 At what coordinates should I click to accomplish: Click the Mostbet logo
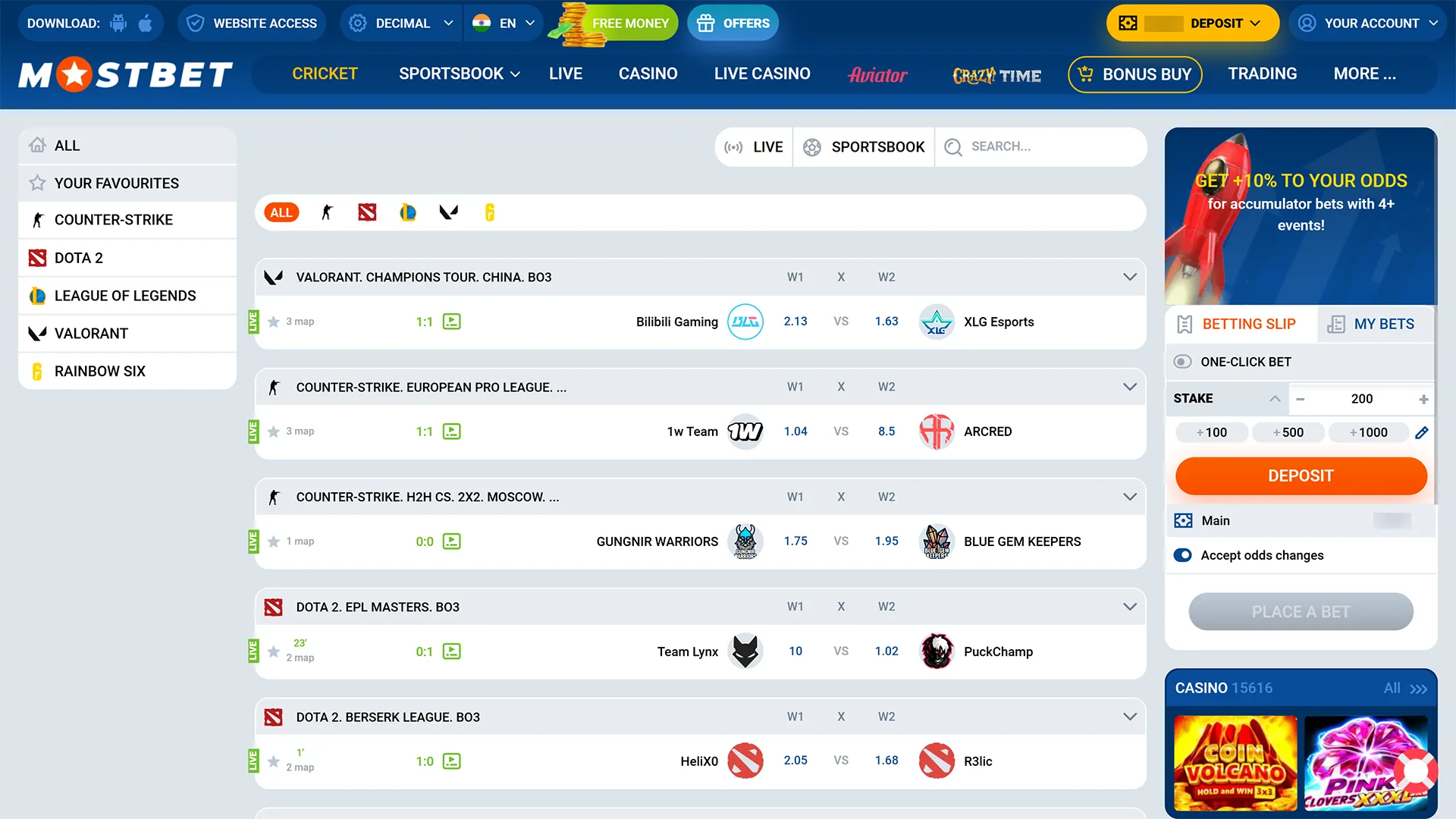pyautogui.click(x=125, y=74)
